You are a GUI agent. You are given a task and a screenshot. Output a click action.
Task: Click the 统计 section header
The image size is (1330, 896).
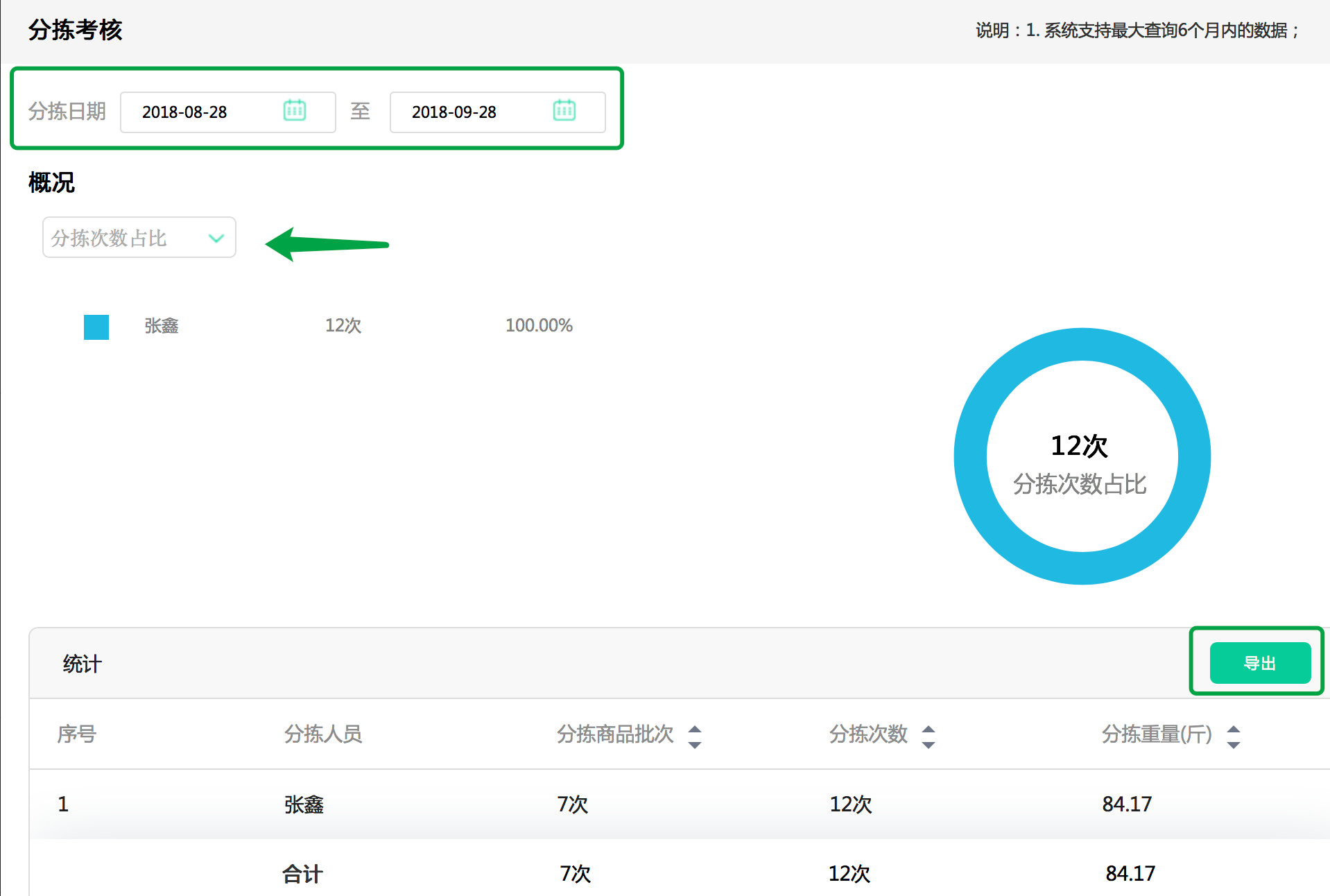click(80, 662)
